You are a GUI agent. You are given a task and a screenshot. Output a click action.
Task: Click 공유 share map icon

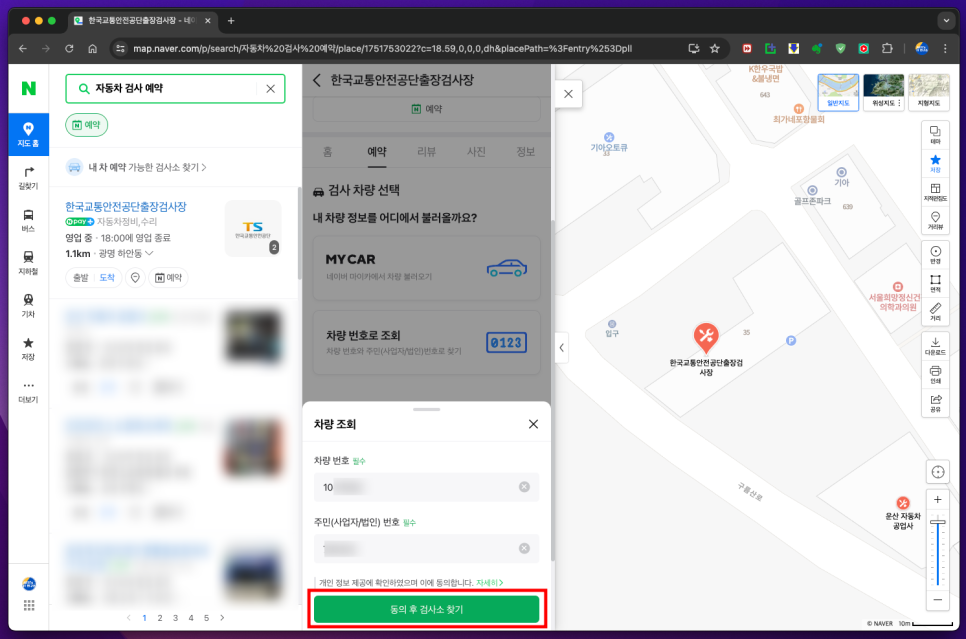tap(935, 403)
